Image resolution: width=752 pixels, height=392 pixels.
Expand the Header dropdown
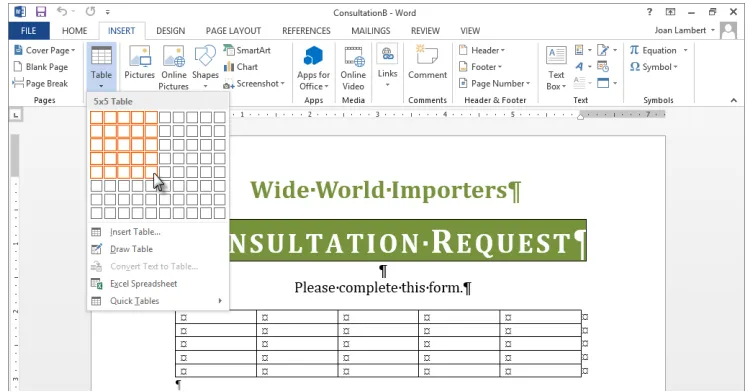[x=482, y=50]
